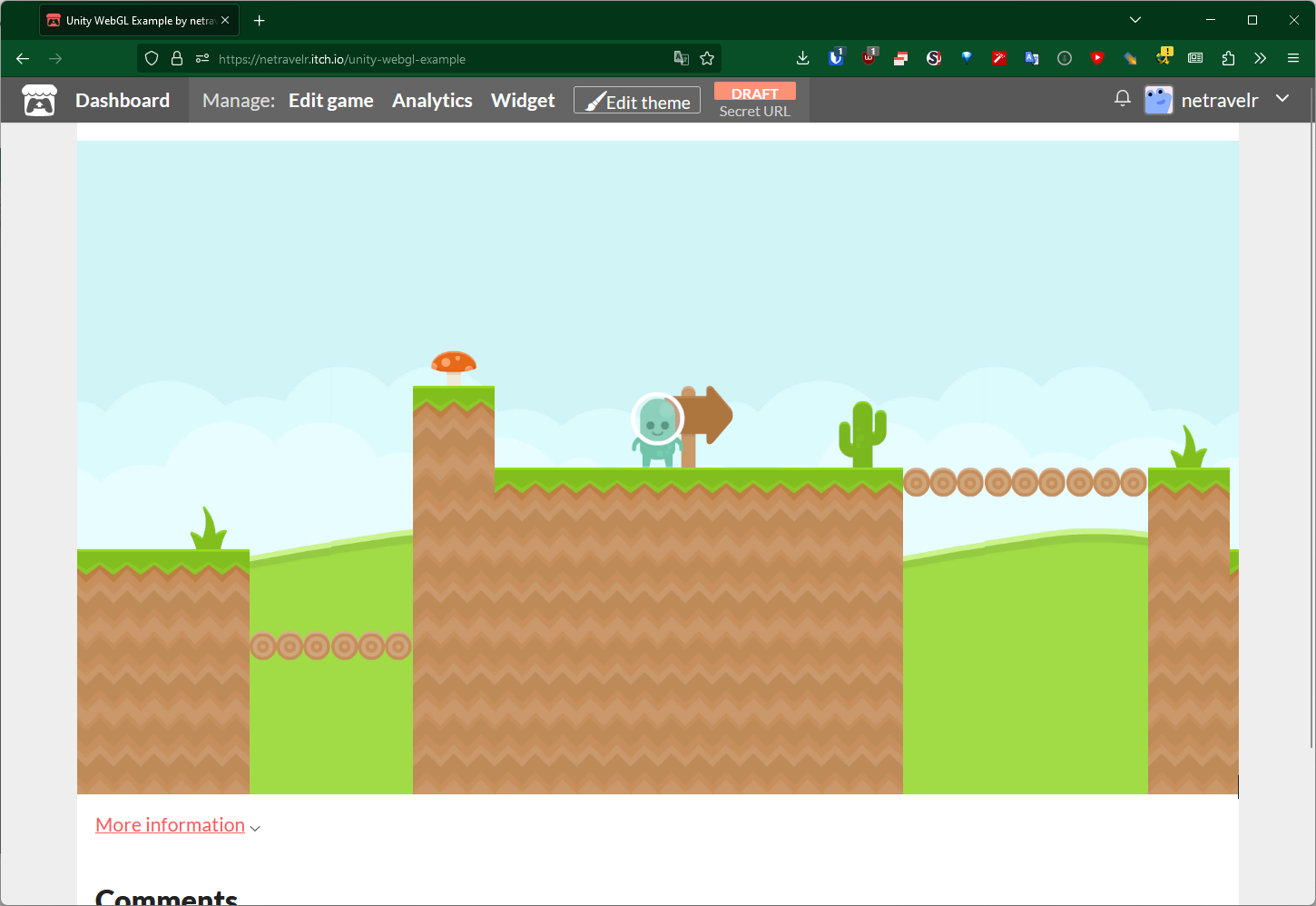Click the red magic wand extension icon
Viewport: 1316px width, 906px height.
(999, 58)
